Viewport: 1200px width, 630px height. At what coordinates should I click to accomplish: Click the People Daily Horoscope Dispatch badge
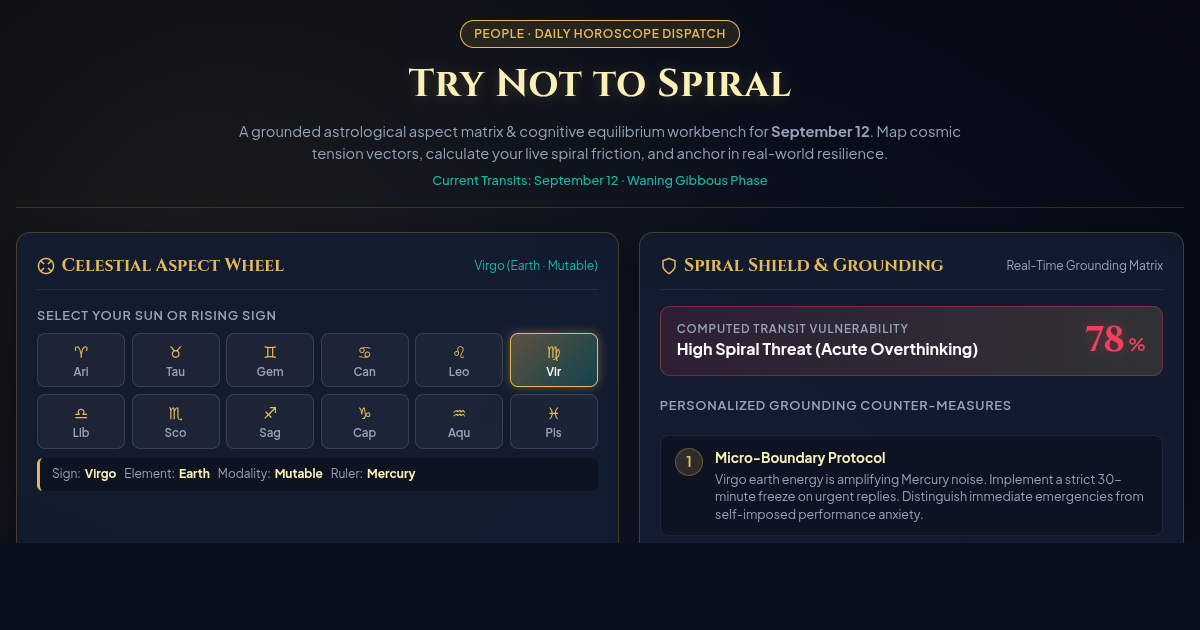click(x=600, y=34)
